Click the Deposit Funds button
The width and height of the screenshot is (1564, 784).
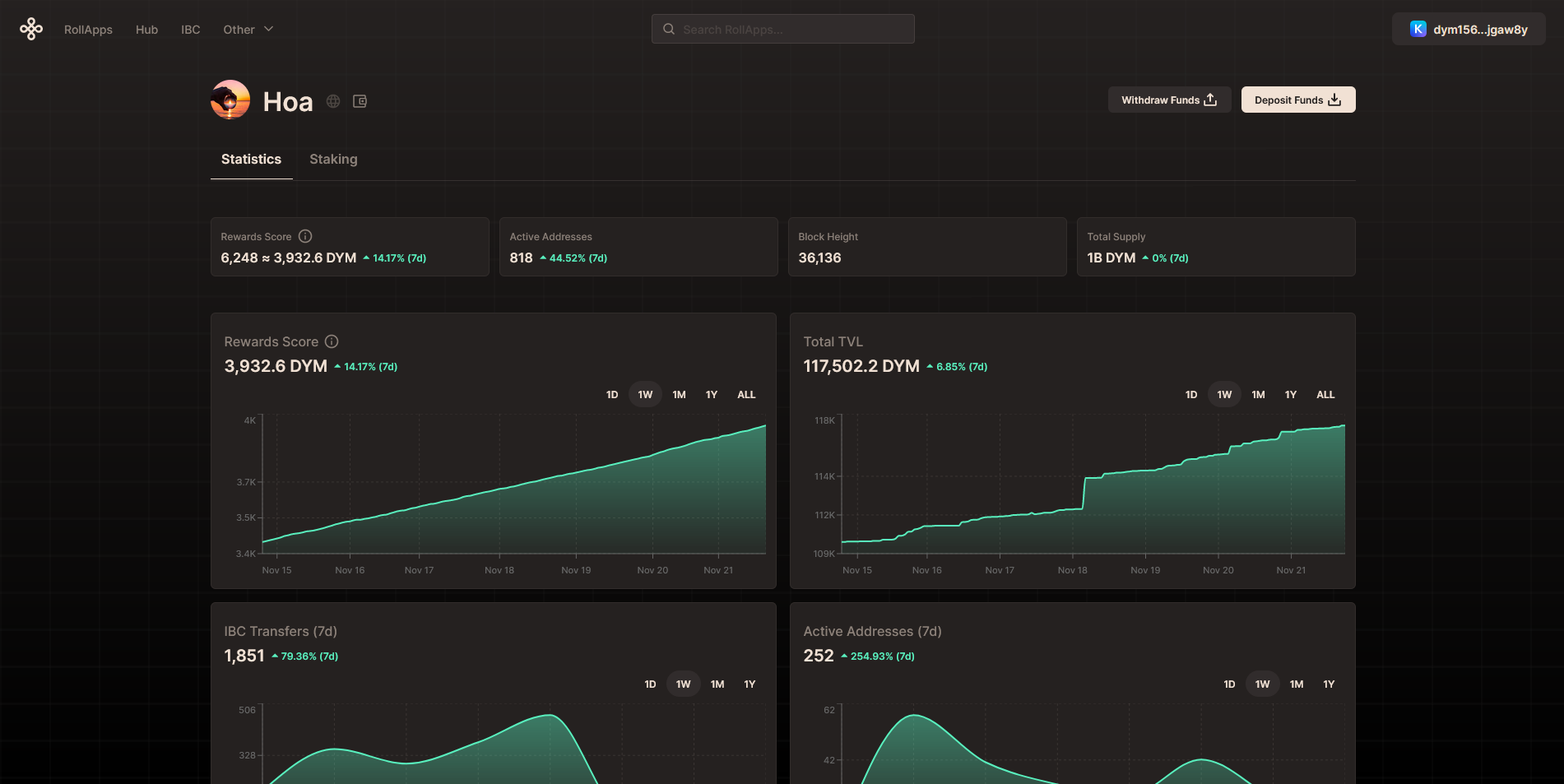click(1297, 100)
